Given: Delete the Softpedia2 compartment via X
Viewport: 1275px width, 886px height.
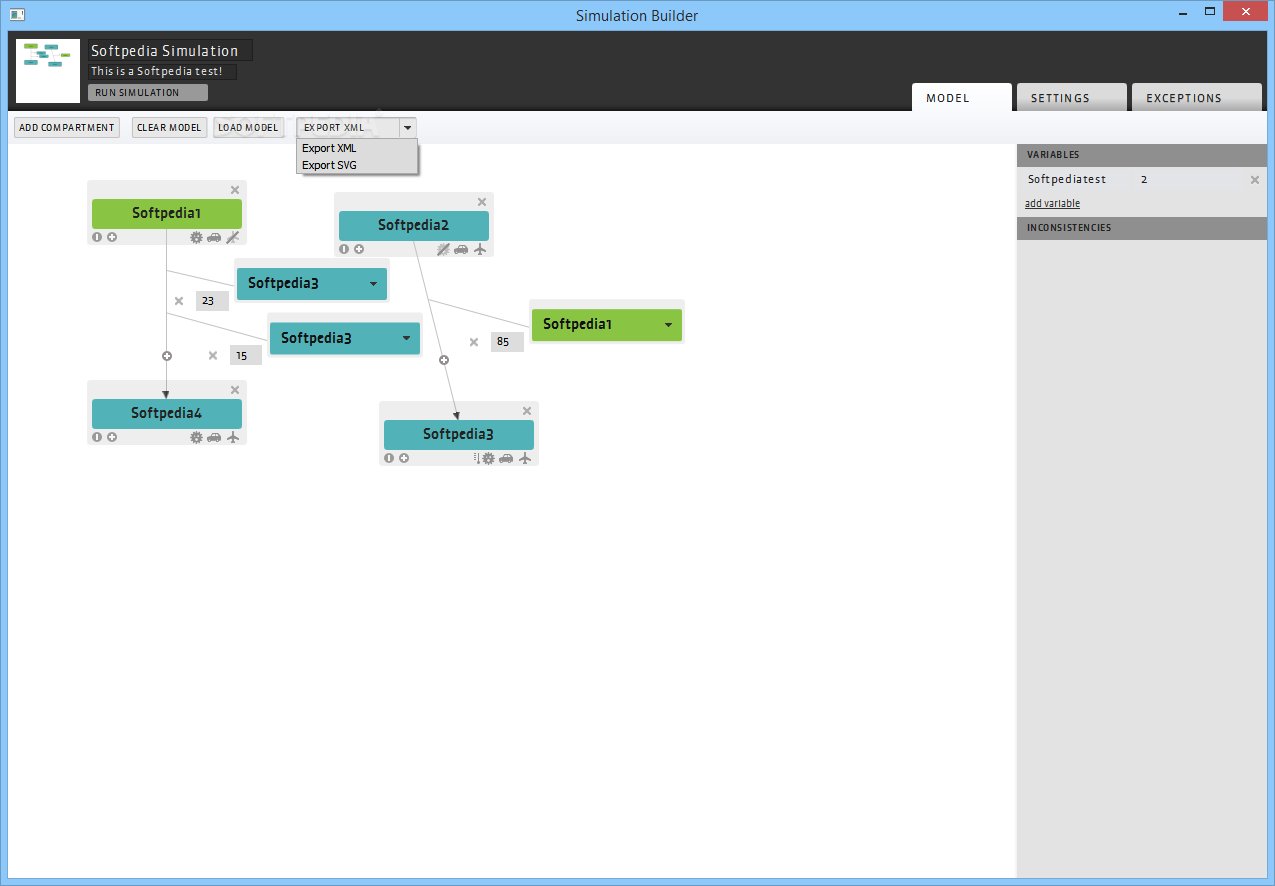Looking at the screenshot, I should pyautogui.click(x=482, y=202).
